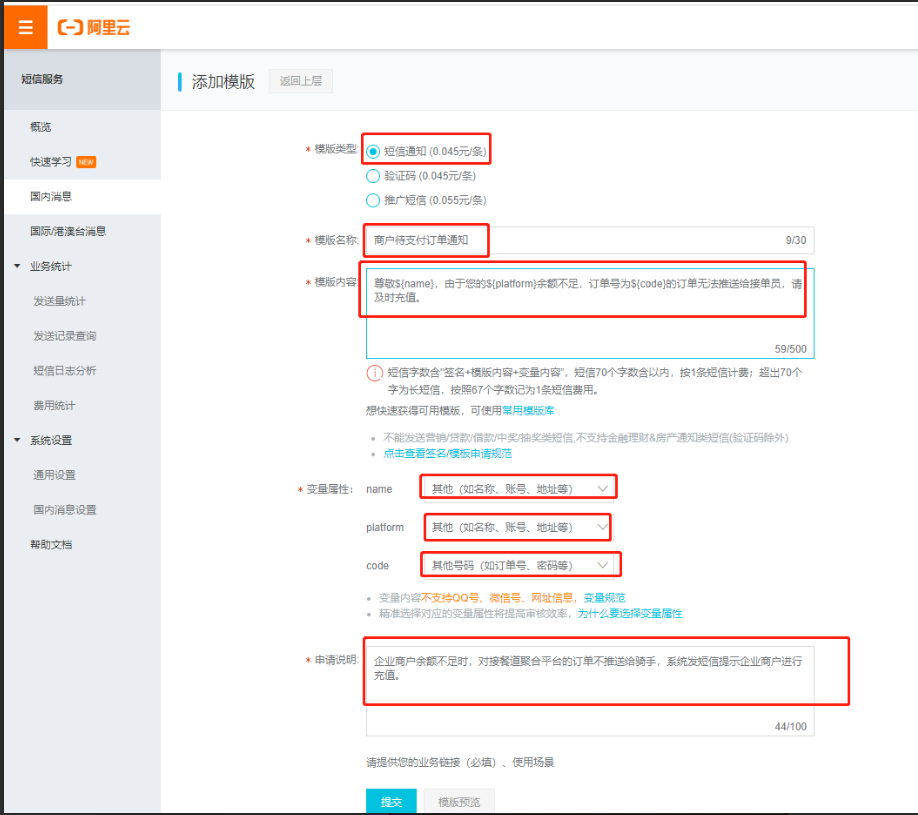The image size is (918, 815).
Task: Select 短信通知 radio button
Action: (x=373, y=151)
